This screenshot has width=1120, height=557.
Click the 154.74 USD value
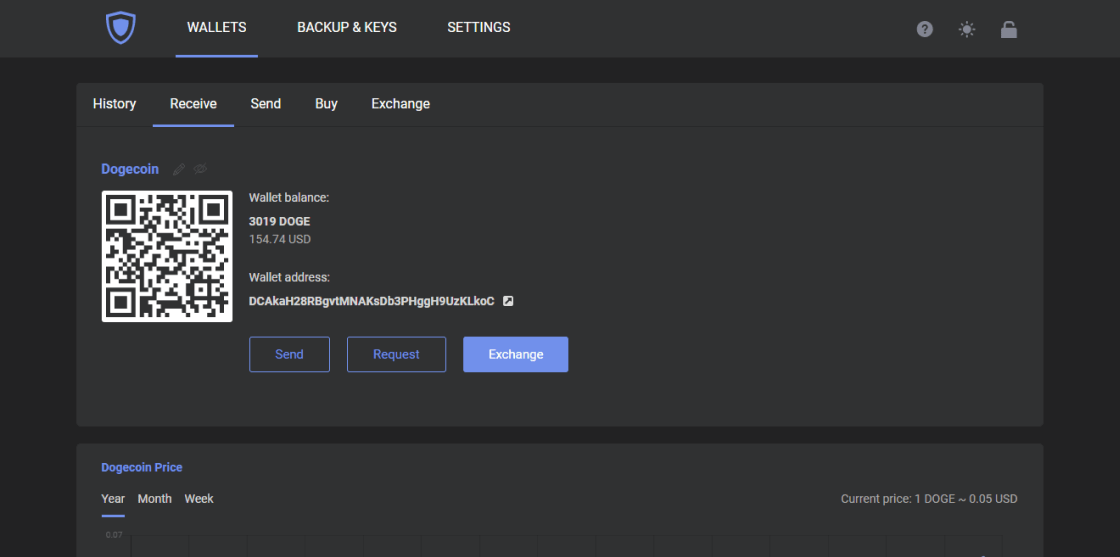(x=279, y=239)
